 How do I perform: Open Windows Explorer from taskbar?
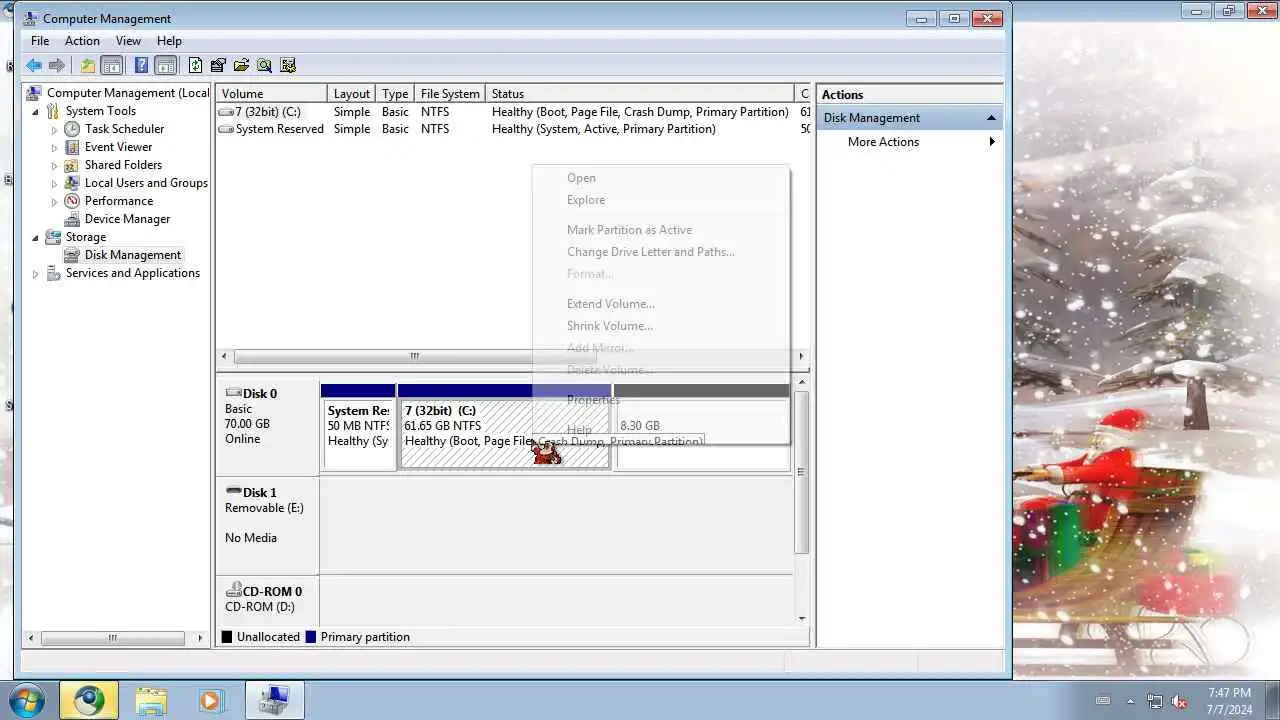[x=151, y=700]
